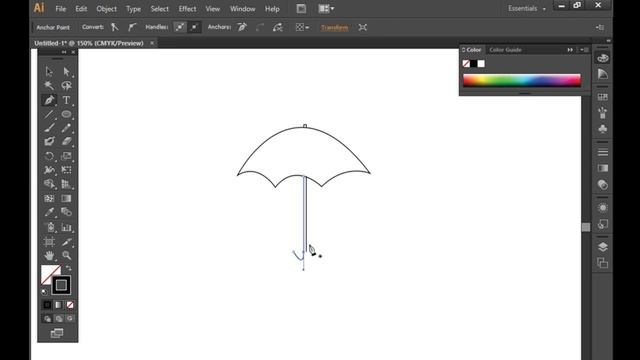This screenshot has height=360, width=640.
Task: Open the Stroke panel from dock
Action: tap(602, 152)
